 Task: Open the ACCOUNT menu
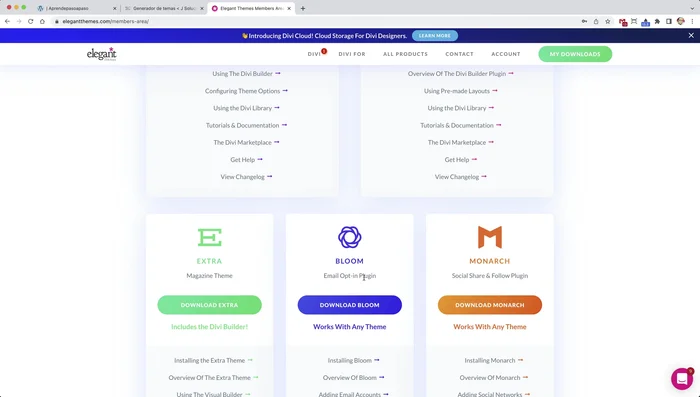click(x=506, y=54)
